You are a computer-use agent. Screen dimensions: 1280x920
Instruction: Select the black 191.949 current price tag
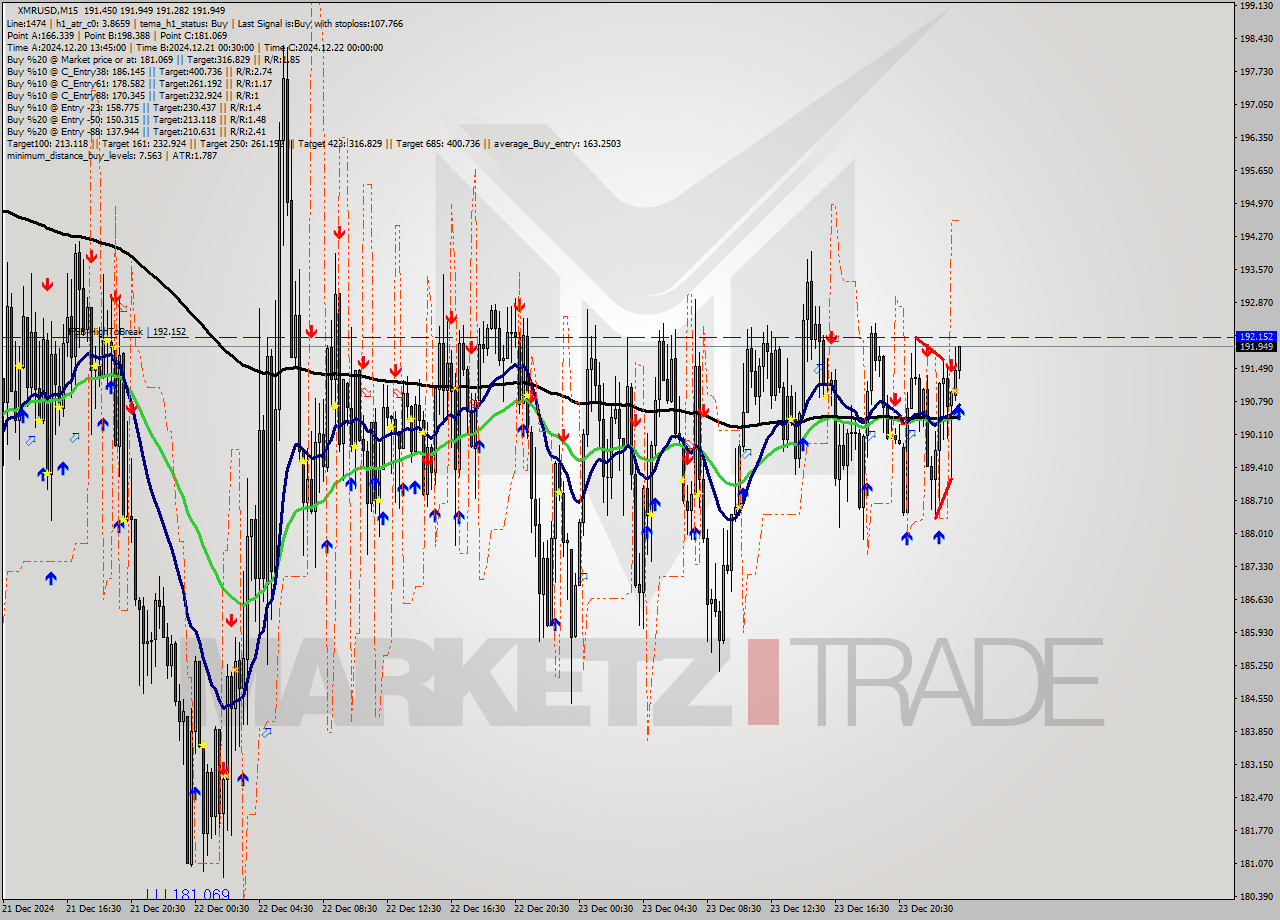[1256, 346]
